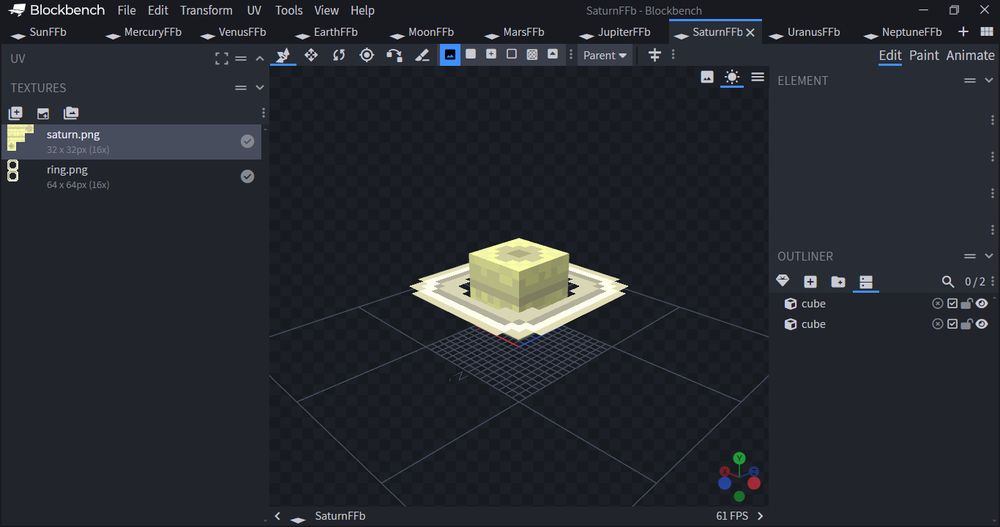Open the Transform menu

(x=206, y=10)
